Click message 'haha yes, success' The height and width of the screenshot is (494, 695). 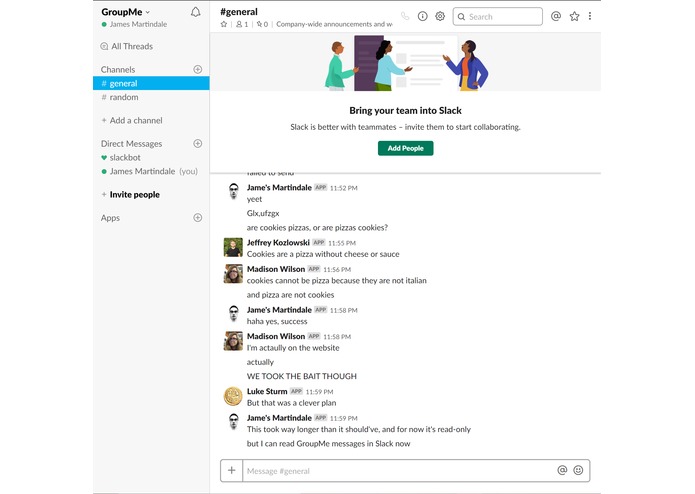click(x=277, y=321)
